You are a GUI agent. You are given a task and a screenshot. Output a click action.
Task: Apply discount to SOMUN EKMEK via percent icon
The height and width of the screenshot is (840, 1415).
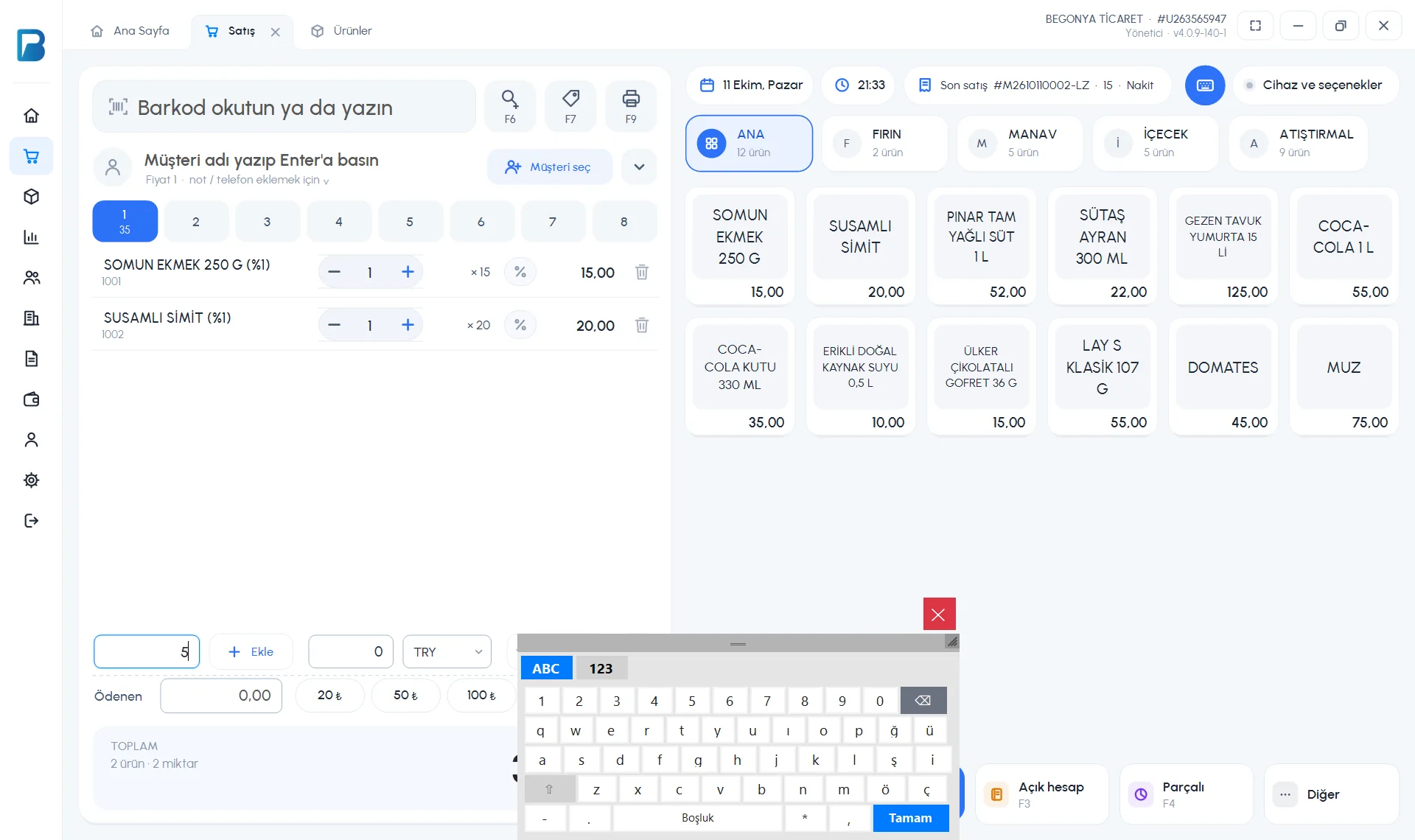pyautogui.click(x=520, y=272)
